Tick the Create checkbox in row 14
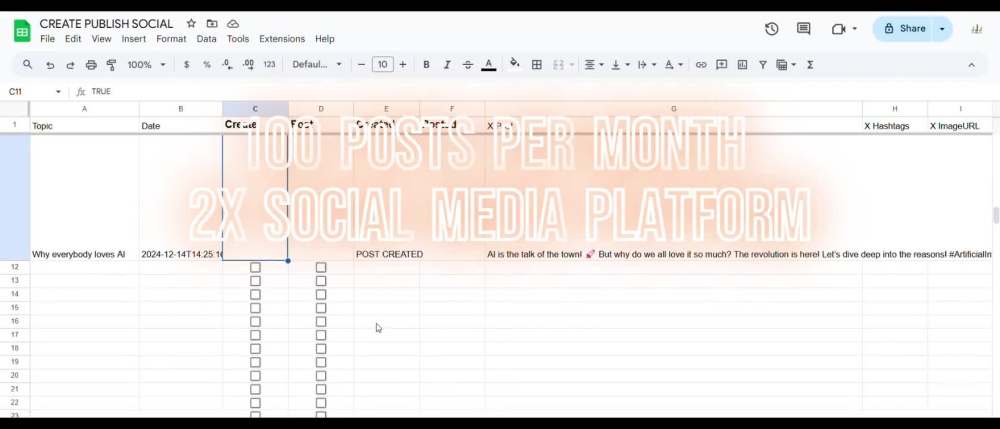This screenshot has width=1000, height=429. (255, 294)
